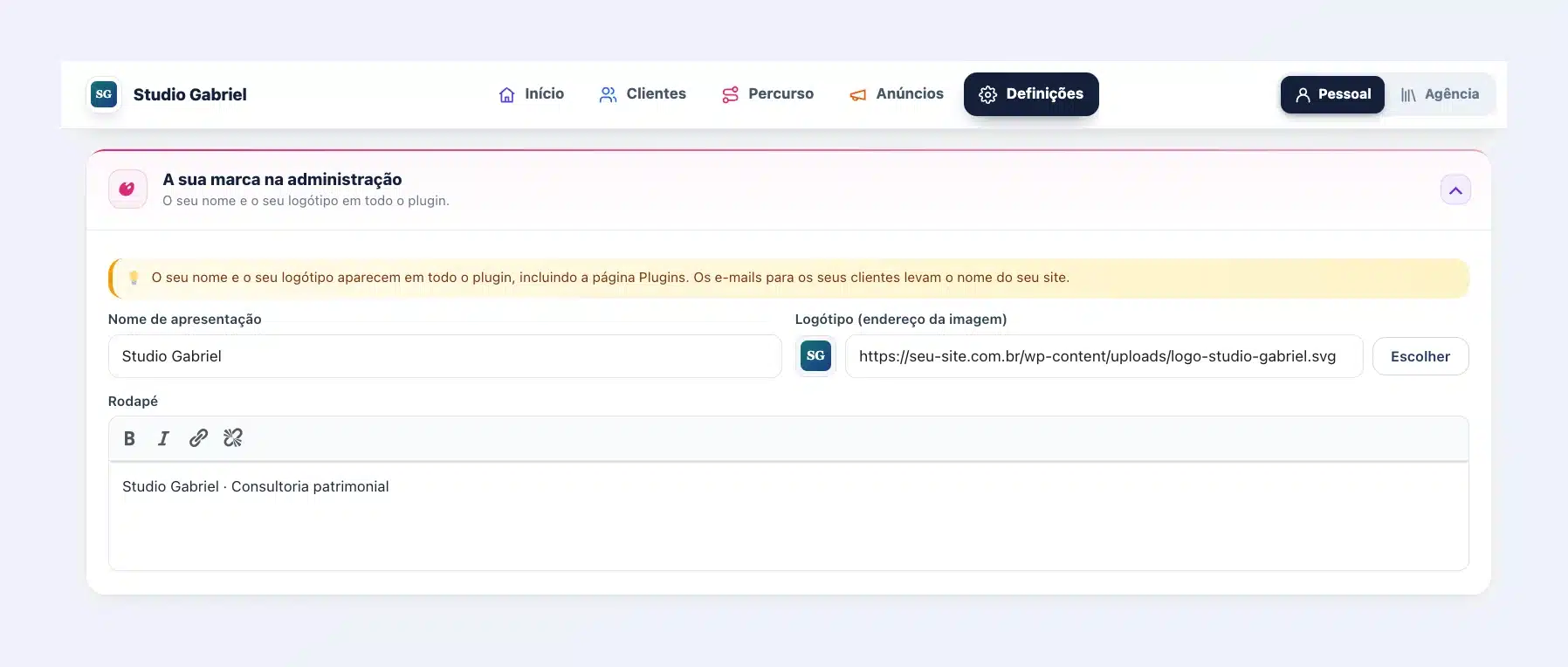Click the 'Nome de apresentação' label
1568x667 pixels.
(185, 320)
